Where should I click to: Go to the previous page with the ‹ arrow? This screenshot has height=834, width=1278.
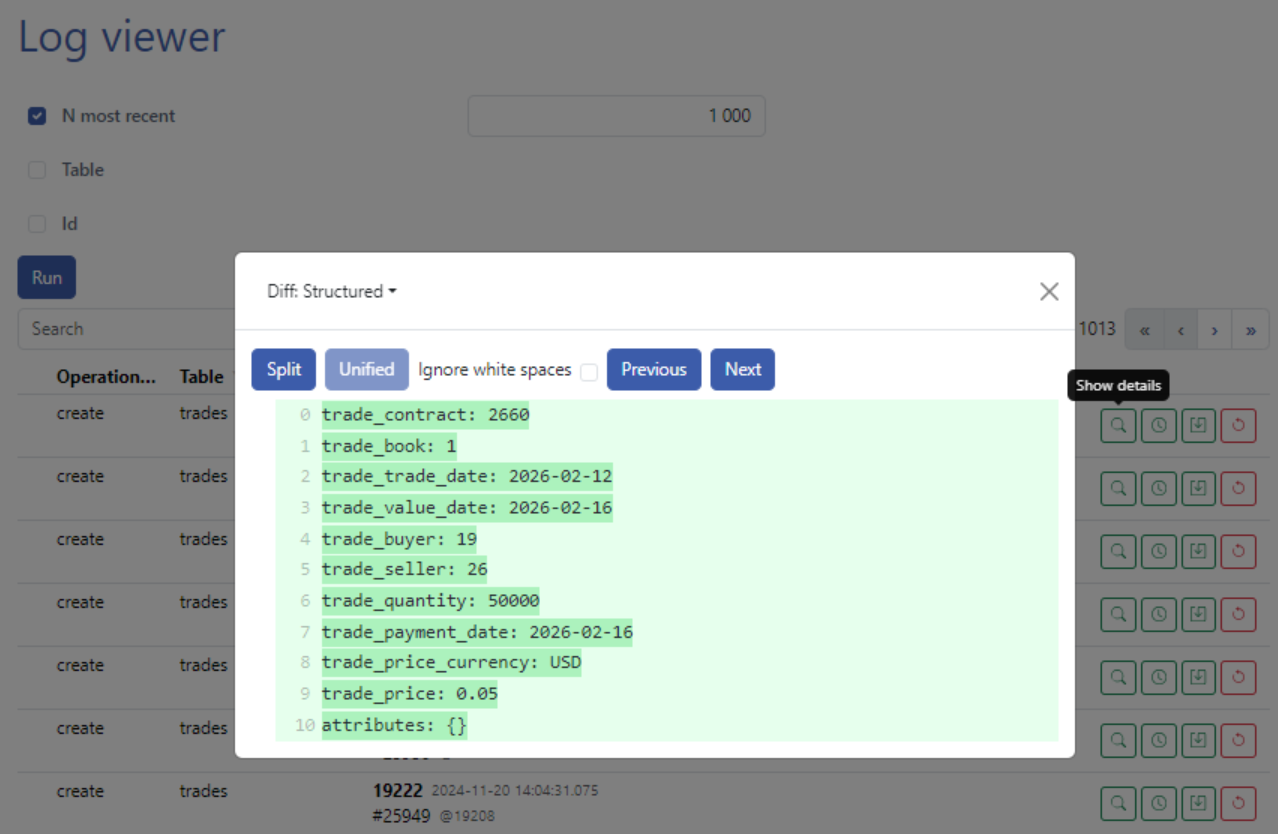pos(1180,329)
